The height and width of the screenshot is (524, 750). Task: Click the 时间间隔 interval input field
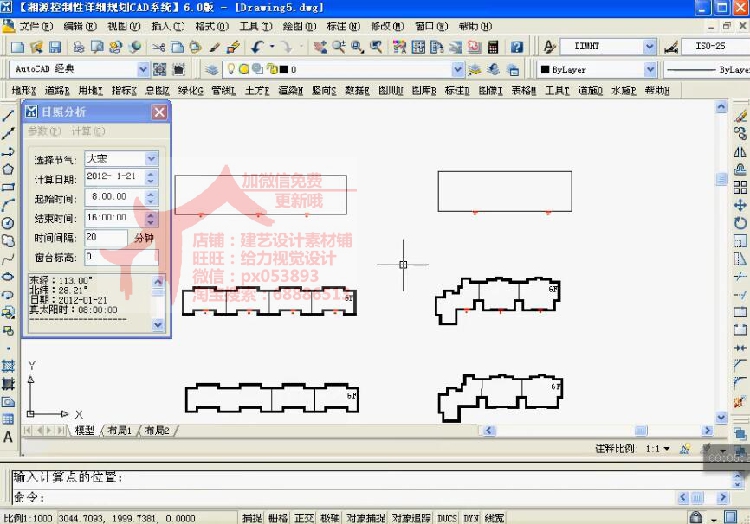[x=106, y=238]
